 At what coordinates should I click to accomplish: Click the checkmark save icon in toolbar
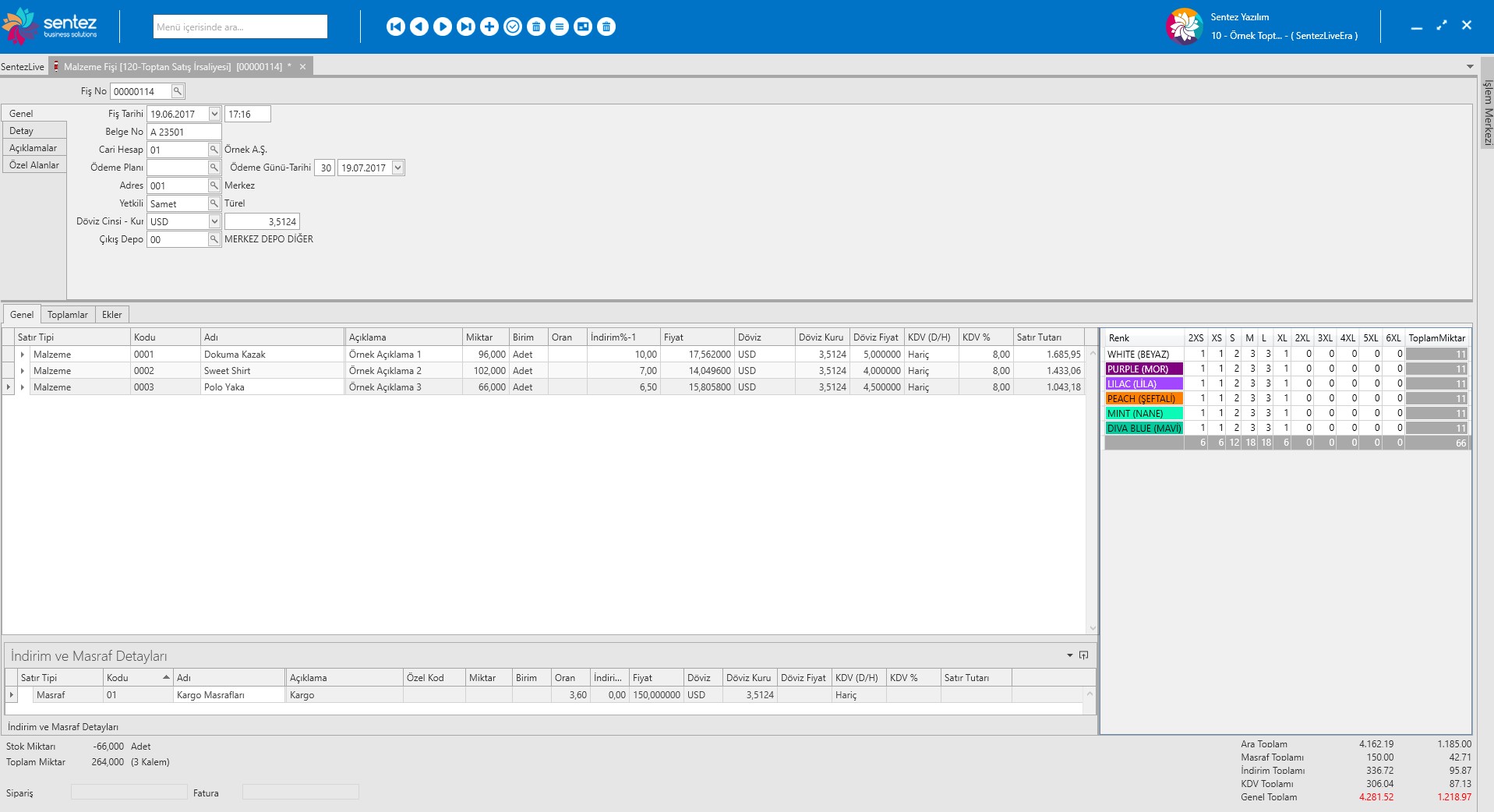click(513, 27)
